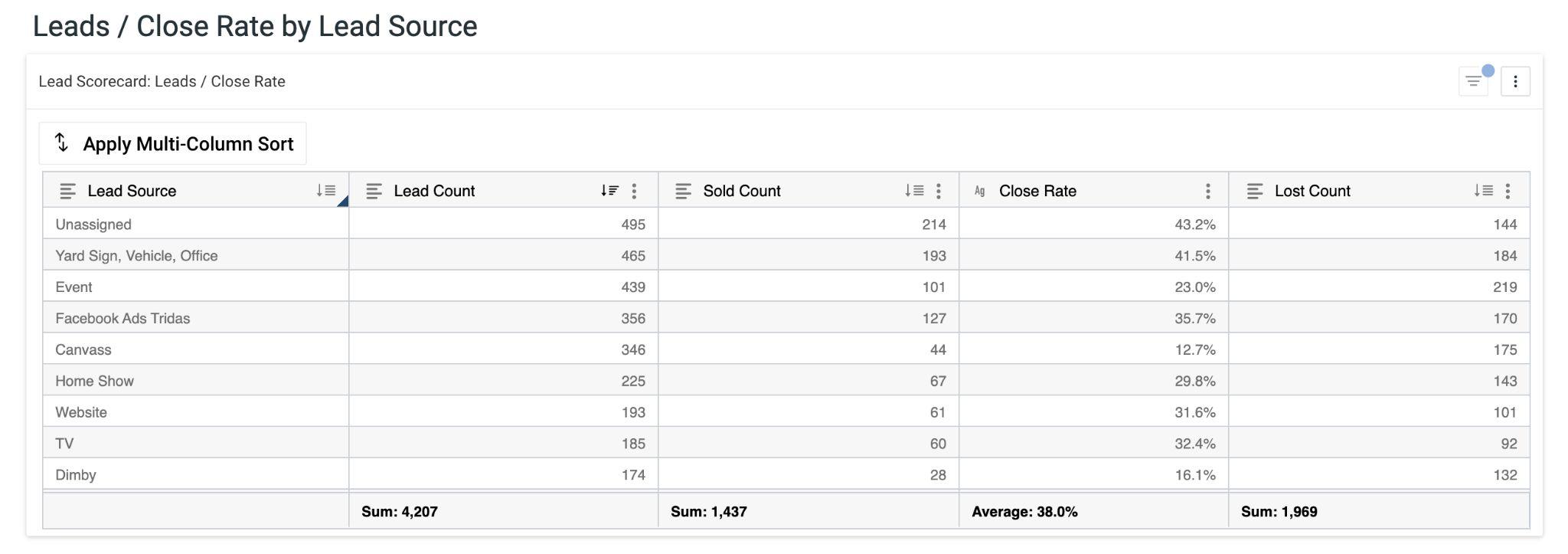
Task: Open Sold Count column options menu
Action: pyautogui.click(x=939, y=191)
